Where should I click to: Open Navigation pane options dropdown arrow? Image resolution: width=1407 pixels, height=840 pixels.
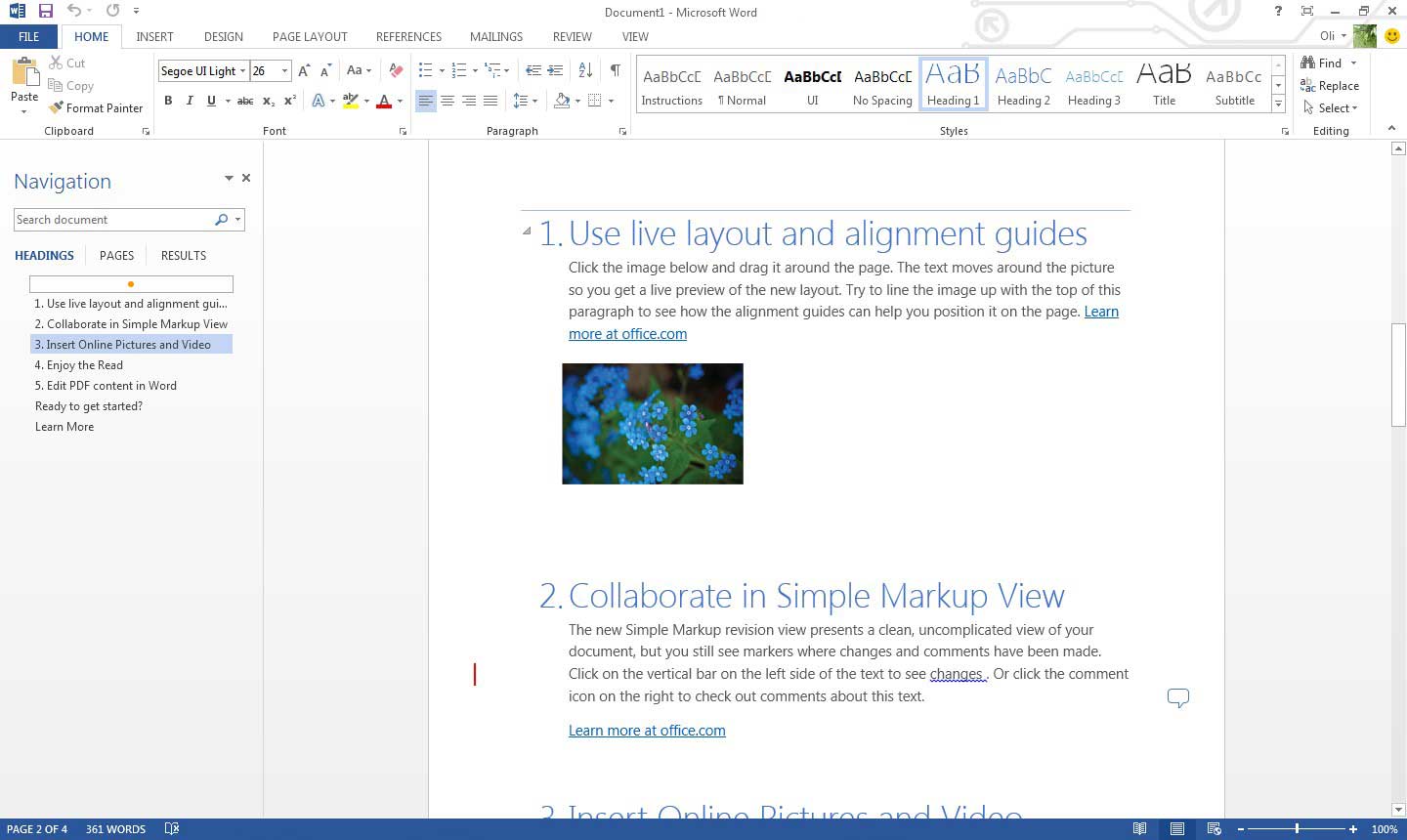pos(229,178)
